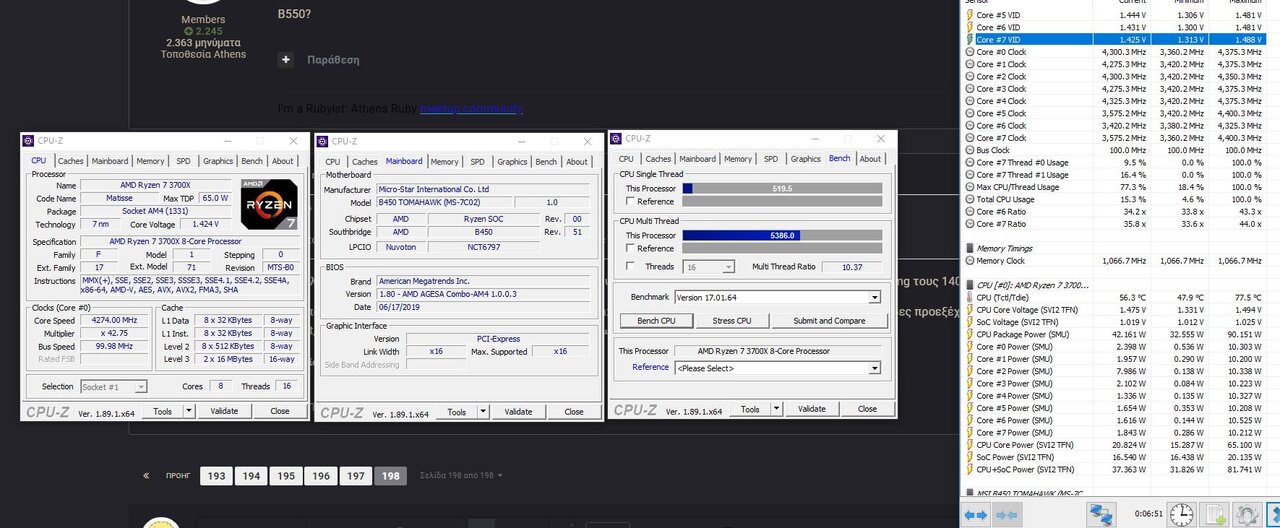
Task: Open the Threads count dropdown
Action: click(x=729, y=267)
